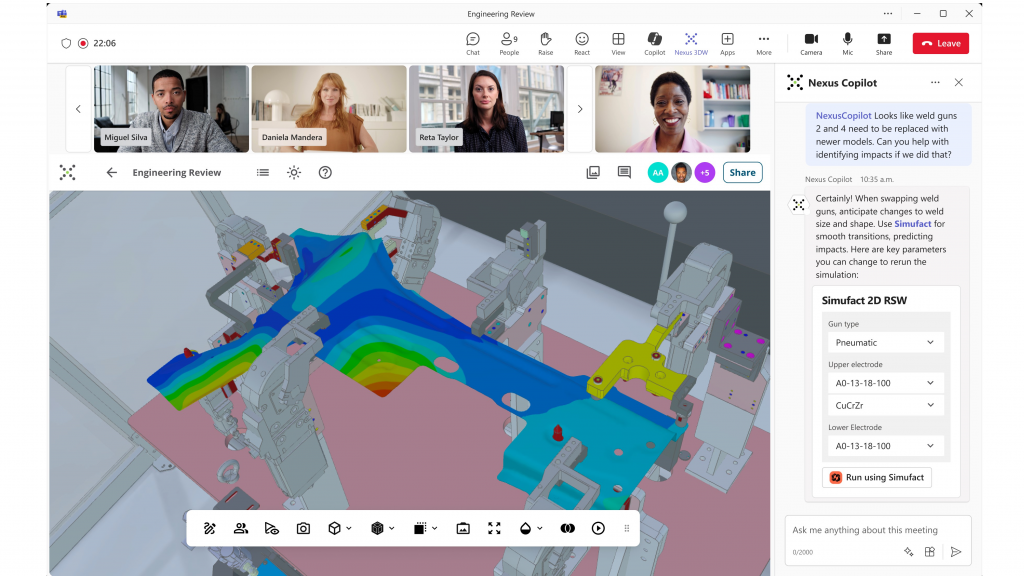
Task: Mute your microphone
Action: click(x=847, y=42)
